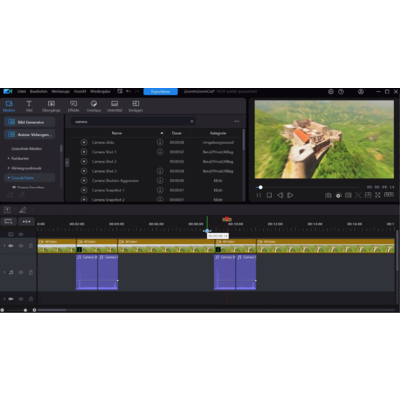400x400 pixels.
Task: Click the stop button under preview
Action: pyautogui.click(x=269, y=195)
